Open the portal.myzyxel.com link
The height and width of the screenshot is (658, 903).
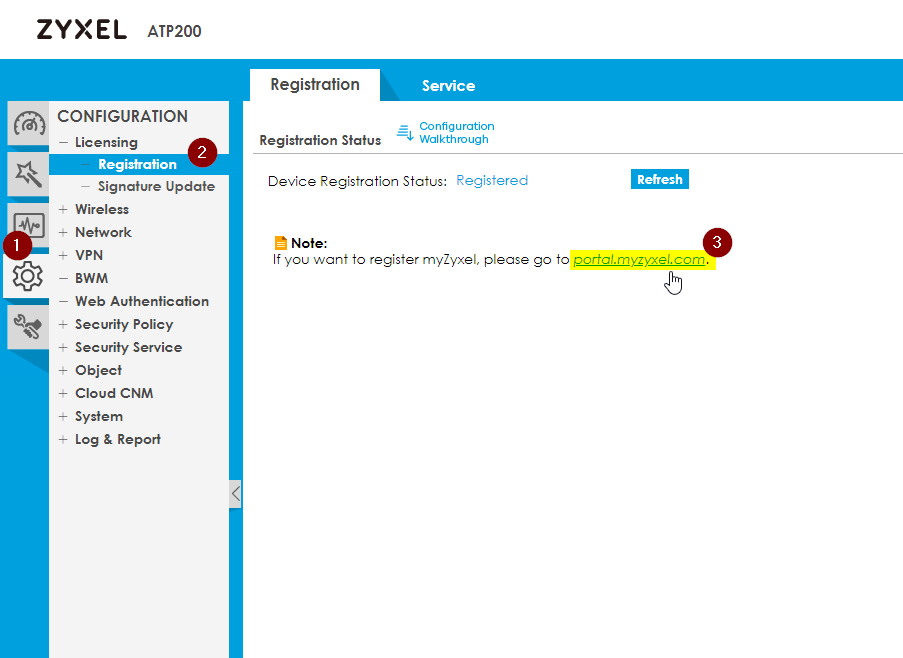[639, 260]
